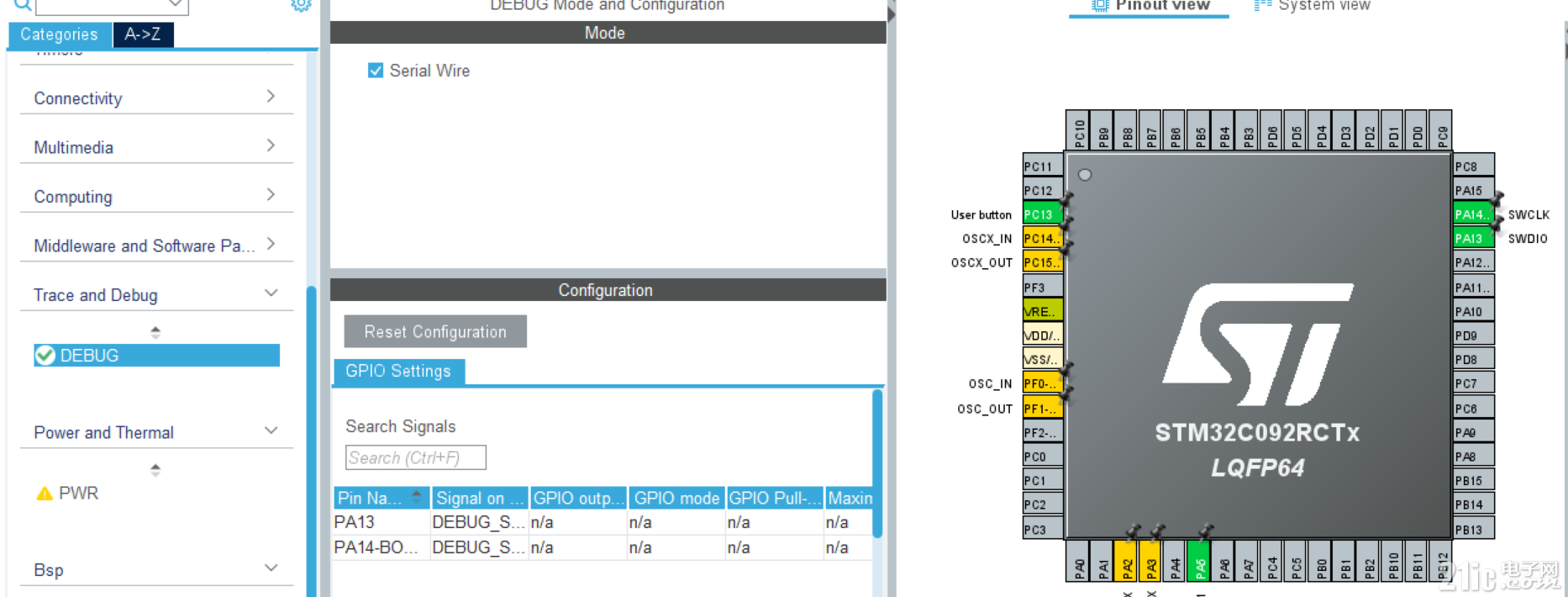Click the GPIO Settings table vertical scrollbar
This screenshot has width=1568, height=597.
pyautogui.click(x=877, y=462)
